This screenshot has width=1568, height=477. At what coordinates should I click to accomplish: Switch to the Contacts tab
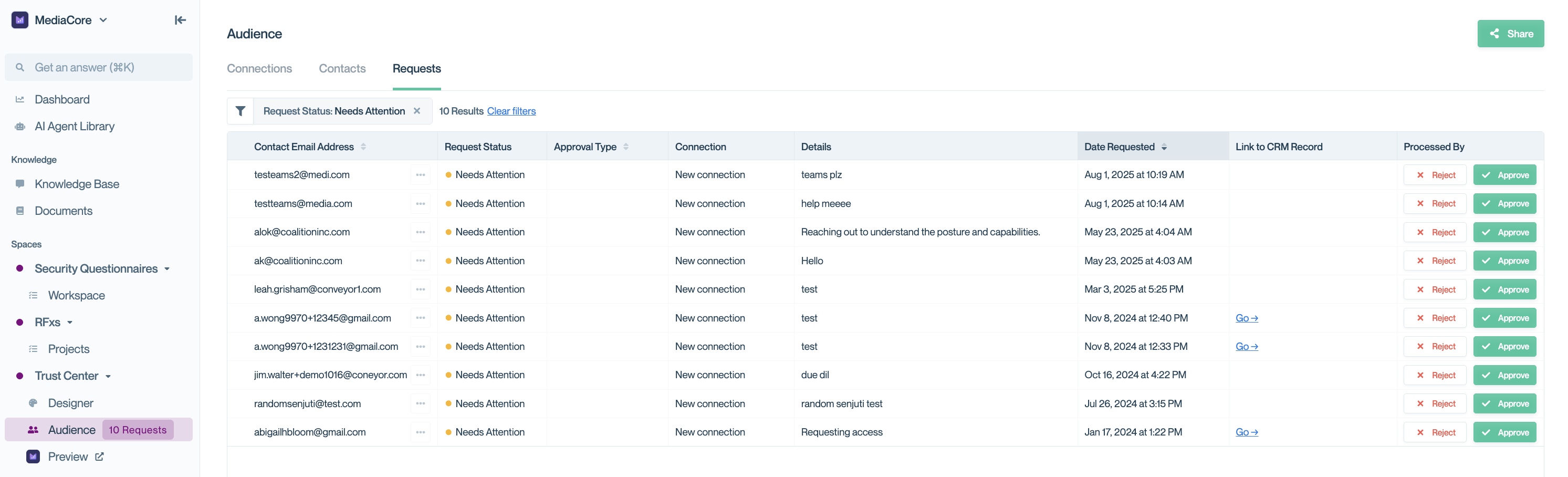pos(342,69)
